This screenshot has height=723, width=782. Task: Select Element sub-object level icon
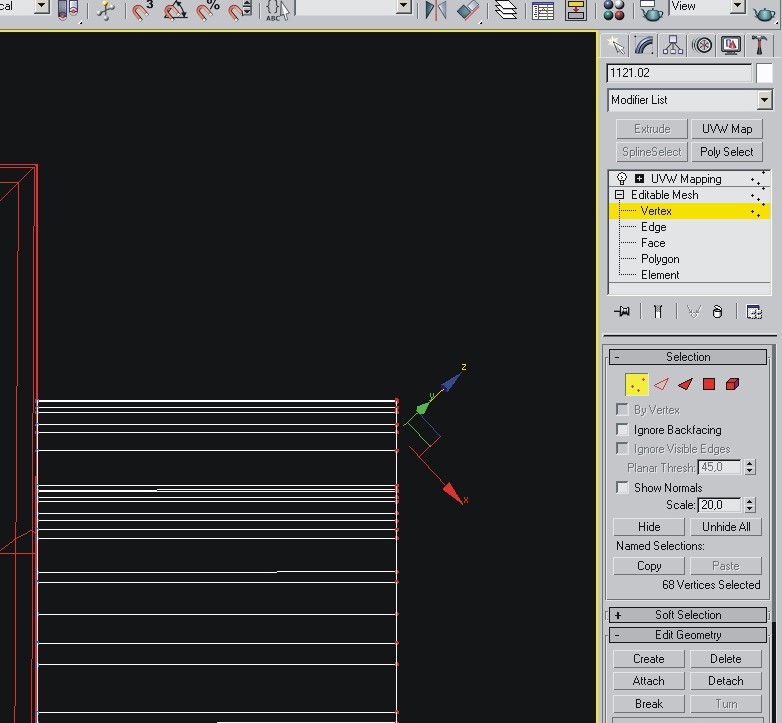pos(732,384)
